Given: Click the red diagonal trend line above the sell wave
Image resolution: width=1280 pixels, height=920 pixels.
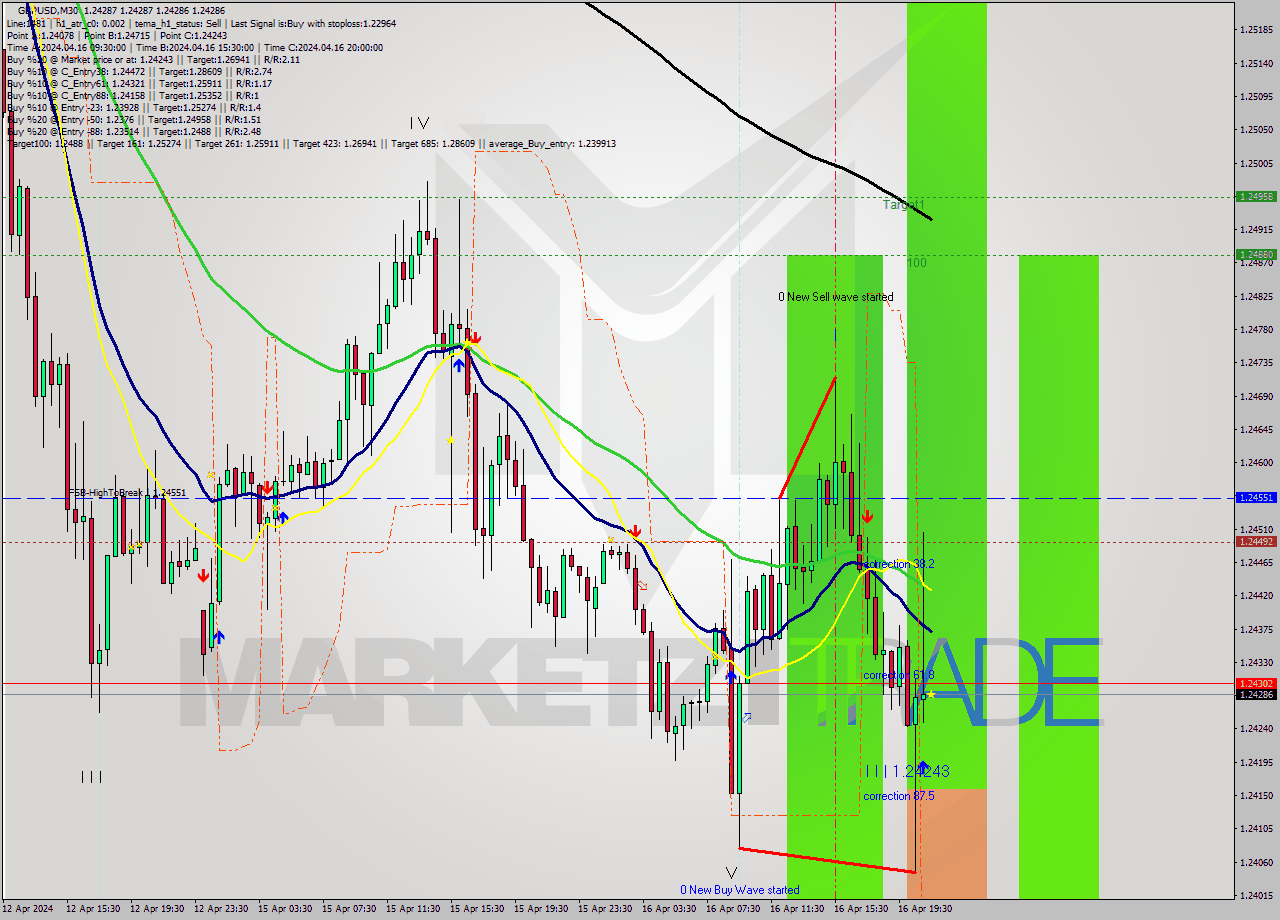Looking at the screenshot, I should tap(807, 438).
